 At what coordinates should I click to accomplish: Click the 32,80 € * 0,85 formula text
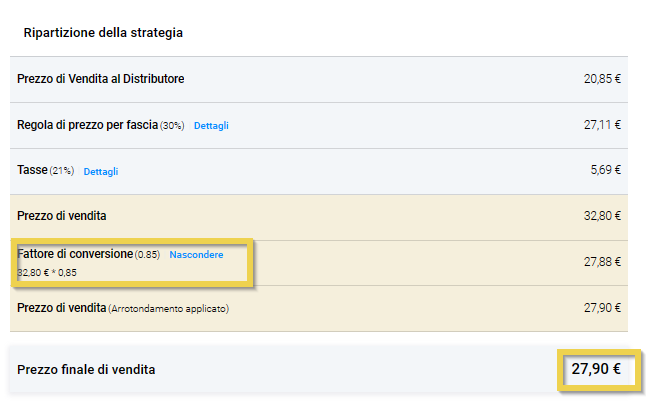click(47, 272)
